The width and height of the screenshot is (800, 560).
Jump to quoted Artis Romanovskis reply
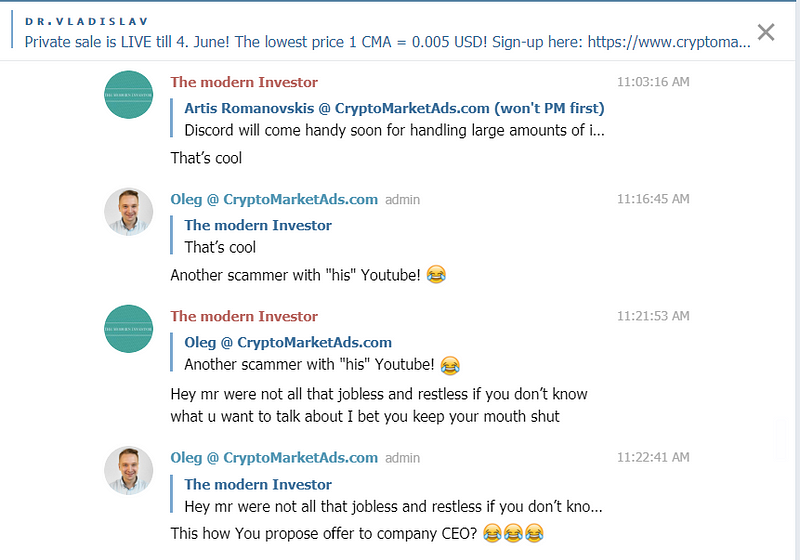[388, 119]
